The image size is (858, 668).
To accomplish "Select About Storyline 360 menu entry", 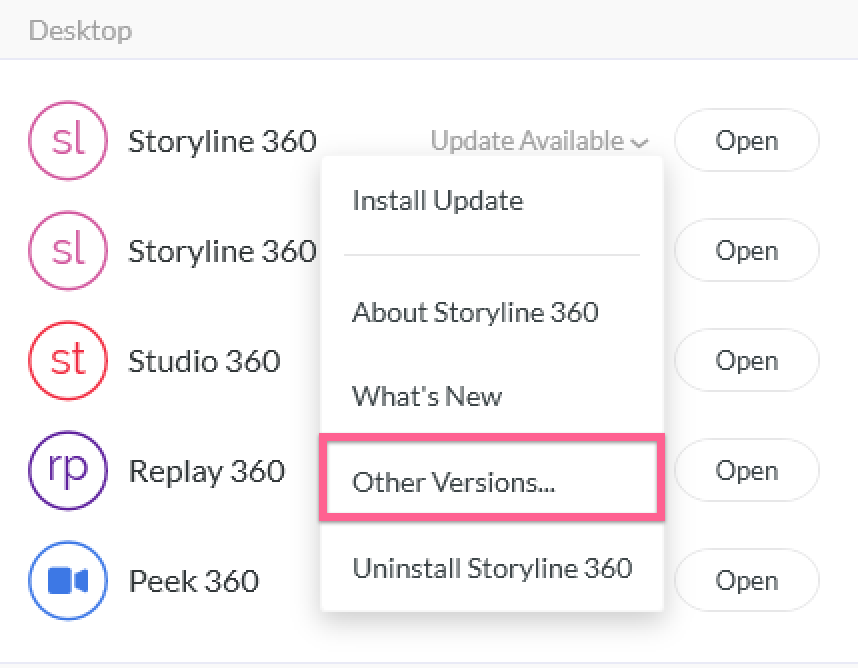I will [x=475, y=313].
